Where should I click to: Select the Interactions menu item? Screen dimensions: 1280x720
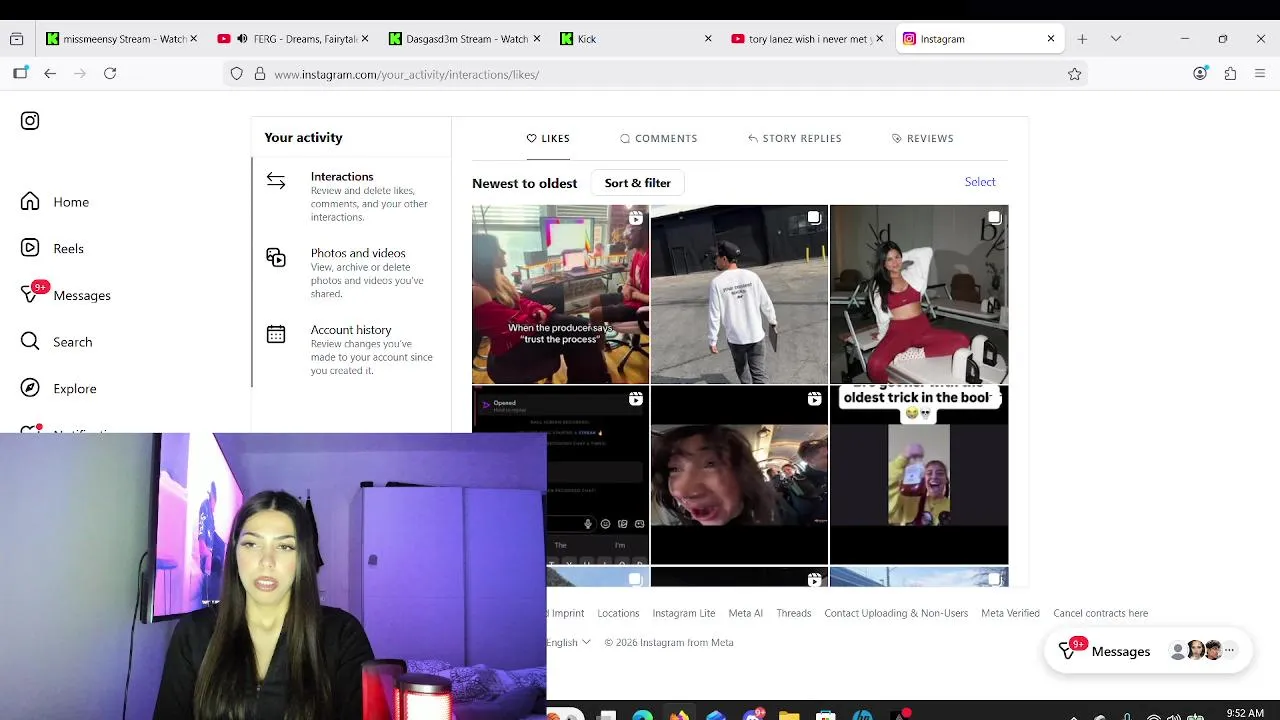pyautogui.click(x=351, y=196)
